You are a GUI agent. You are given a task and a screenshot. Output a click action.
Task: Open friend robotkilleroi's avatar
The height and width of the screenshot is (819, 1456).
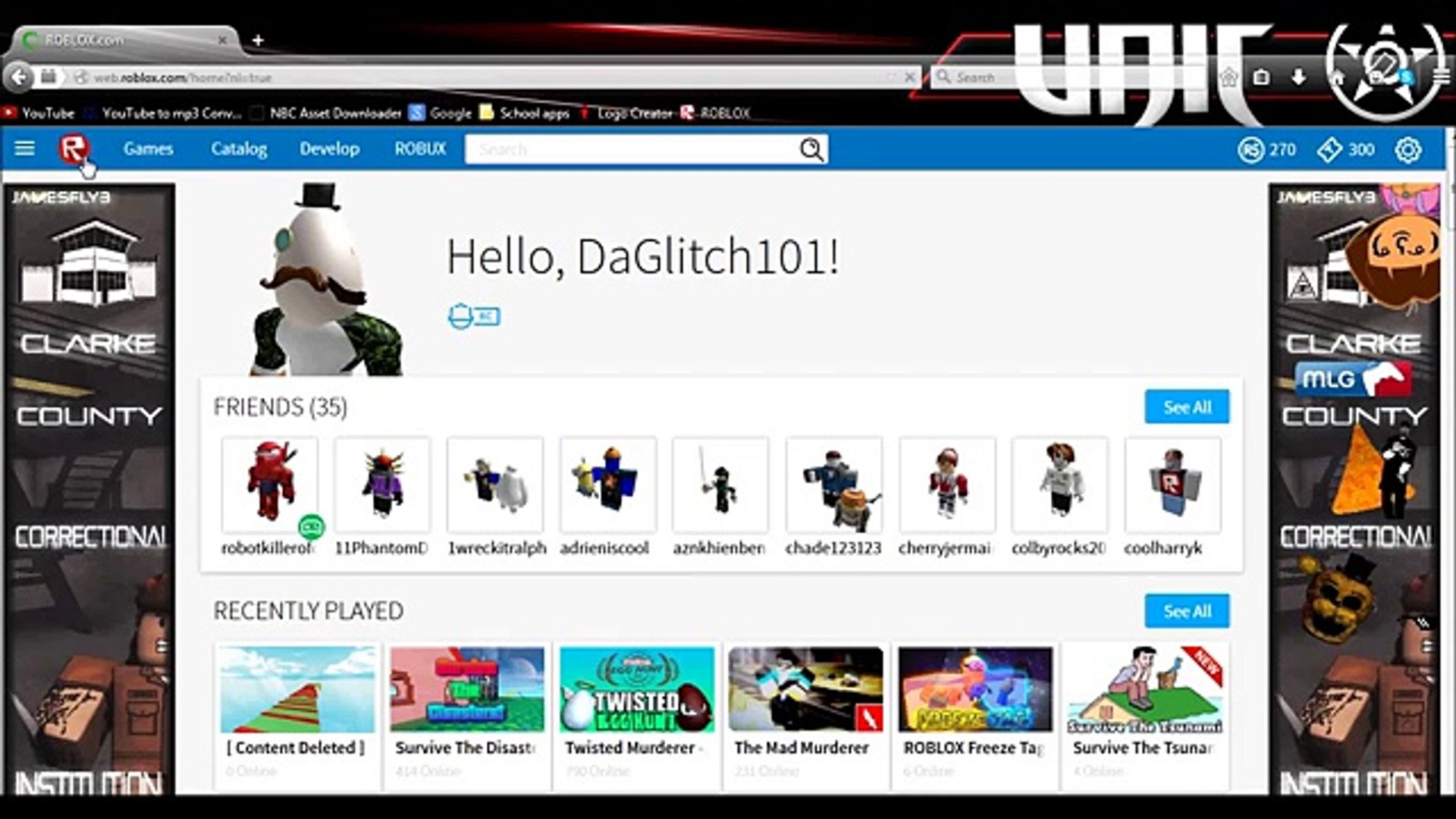click(269, 484)
